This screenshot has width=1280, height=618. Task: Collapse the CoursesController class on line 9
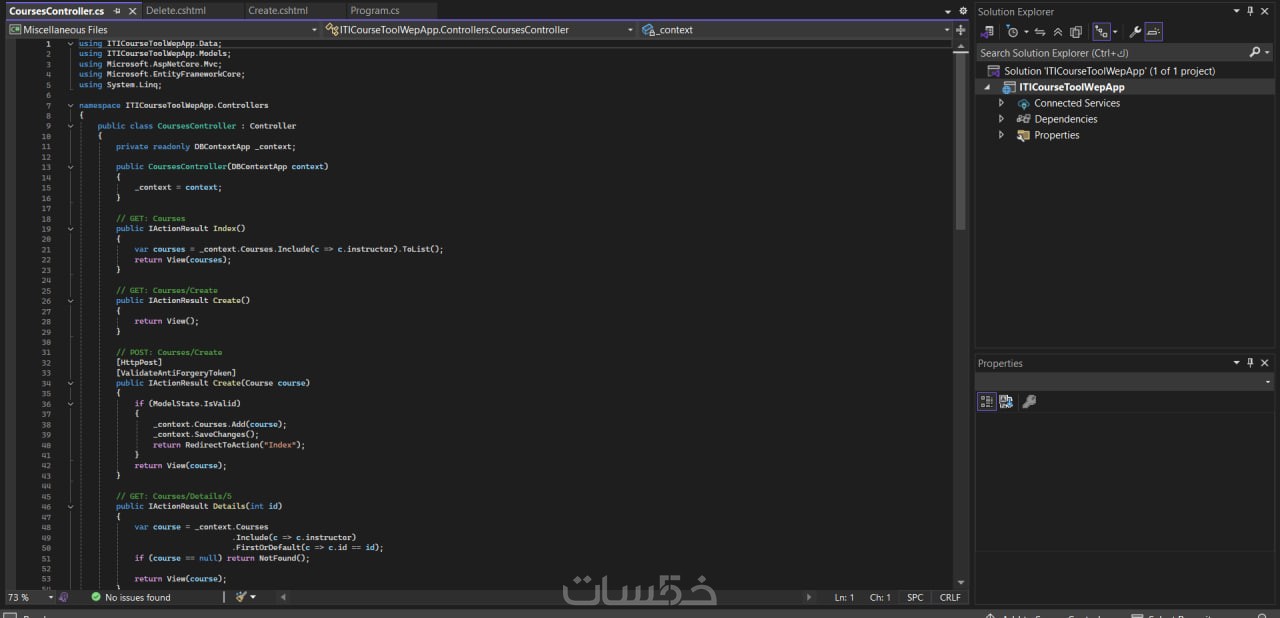[70, 126]
